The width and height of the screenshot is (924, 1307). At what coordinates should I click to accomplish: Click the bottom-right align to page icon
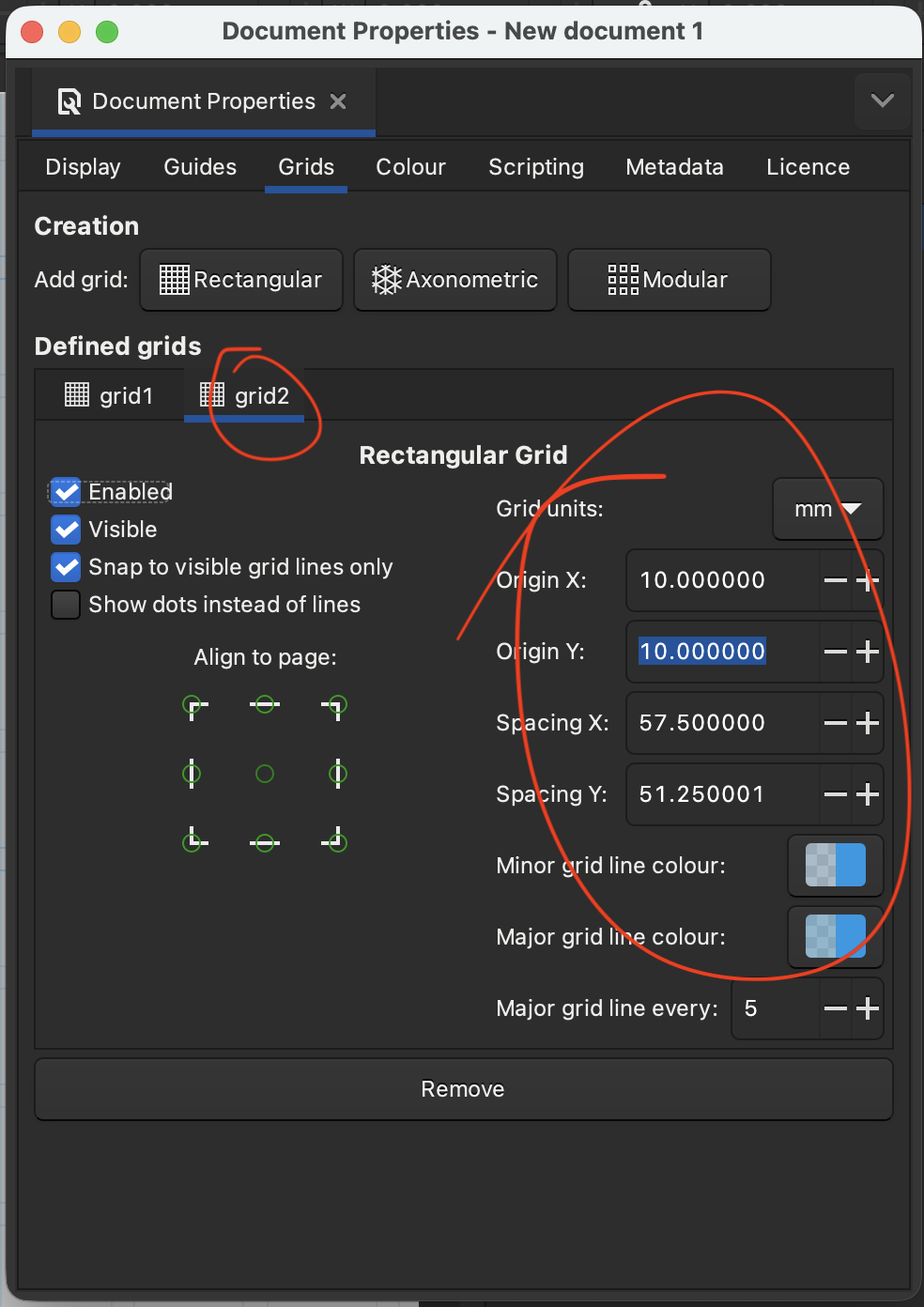click(336, 842)
